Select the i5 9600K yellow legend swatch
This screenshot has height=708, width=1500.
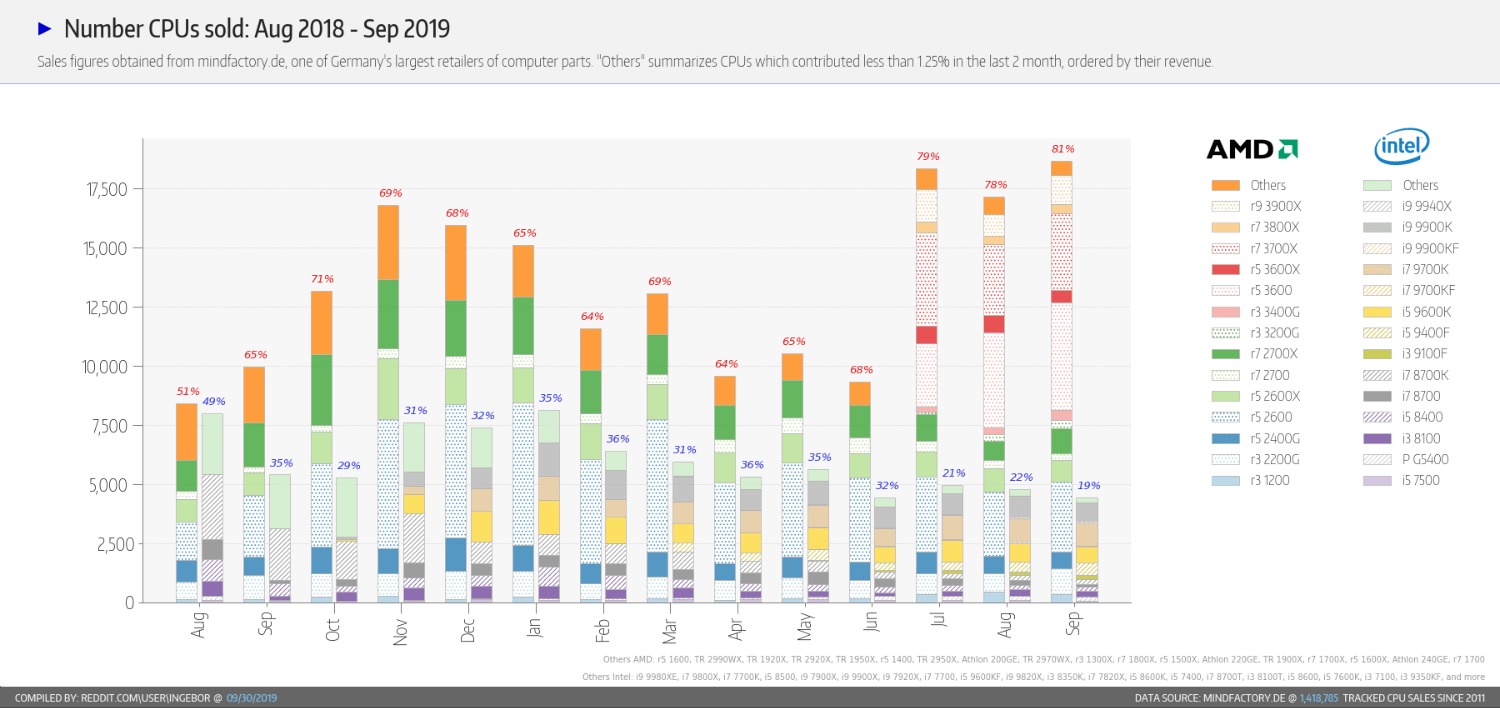pyautogui.click(x=1377, y=311)
